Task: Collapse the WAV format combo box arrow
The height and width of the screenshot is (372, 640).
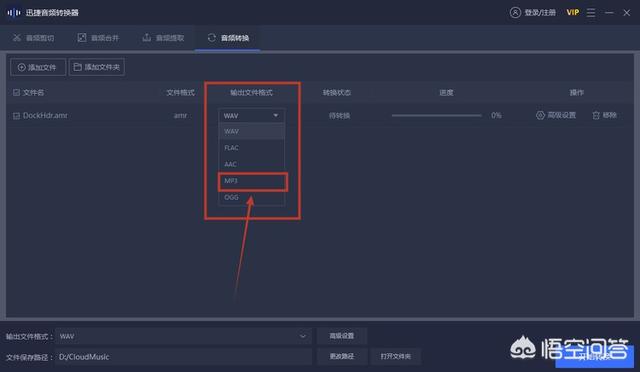Action: (276, 116)
